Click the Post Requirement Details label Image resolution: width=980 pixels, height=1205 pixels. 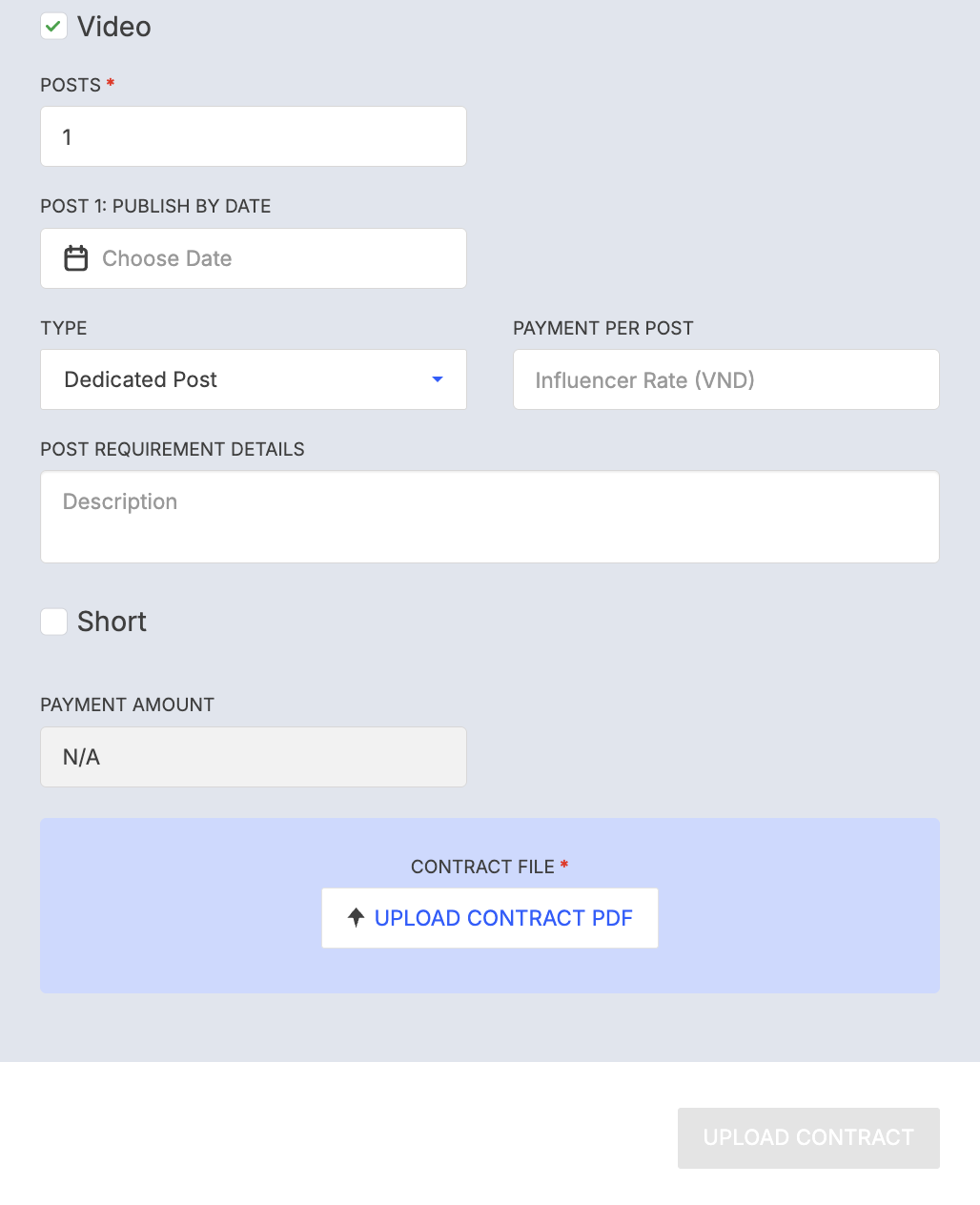coord(173,449)
